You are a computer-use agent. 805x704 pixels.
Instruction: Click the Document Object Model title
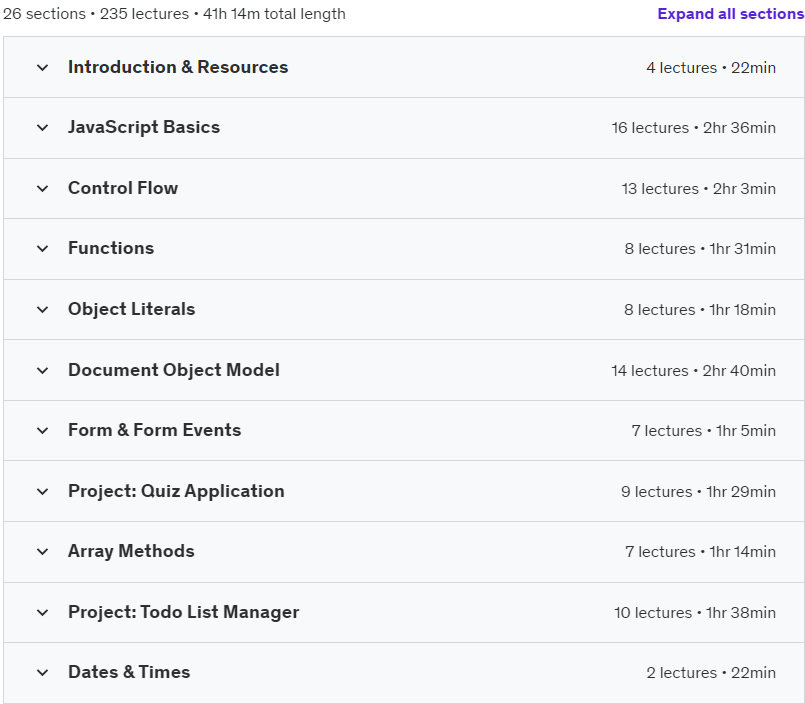[x=174, y=370]
